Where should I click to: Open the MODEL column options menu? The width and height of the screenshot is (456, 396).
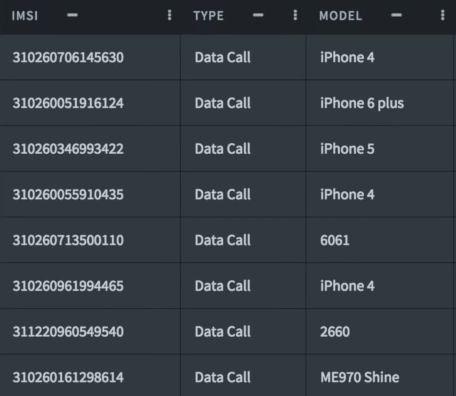443,15
